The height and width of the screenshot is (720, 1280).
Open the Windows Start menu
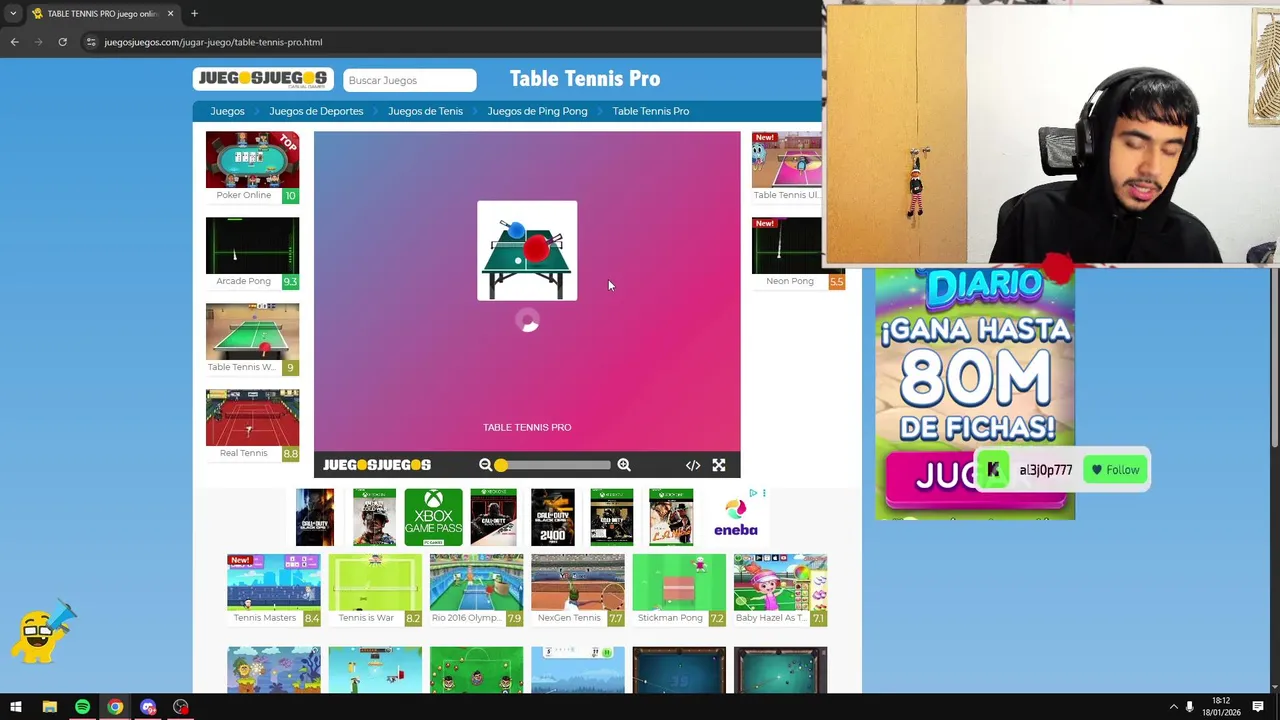16,707
